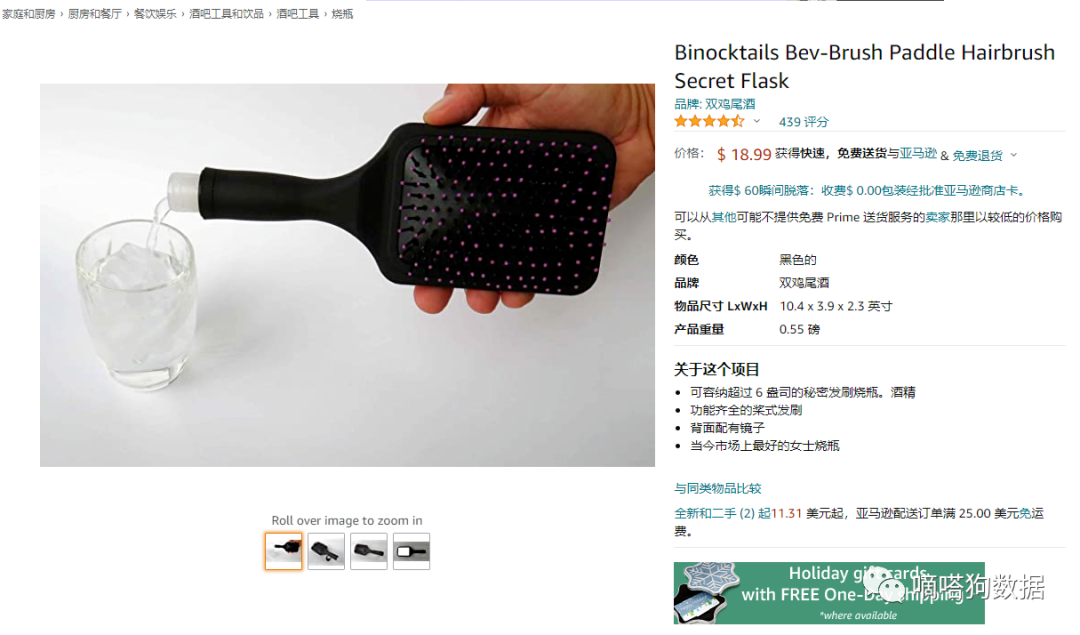The width and height of the screenshot is (1080, 635).
Task: Open the 家庭和厨房 breadcrumb
Action: click(x=28, y=14)
